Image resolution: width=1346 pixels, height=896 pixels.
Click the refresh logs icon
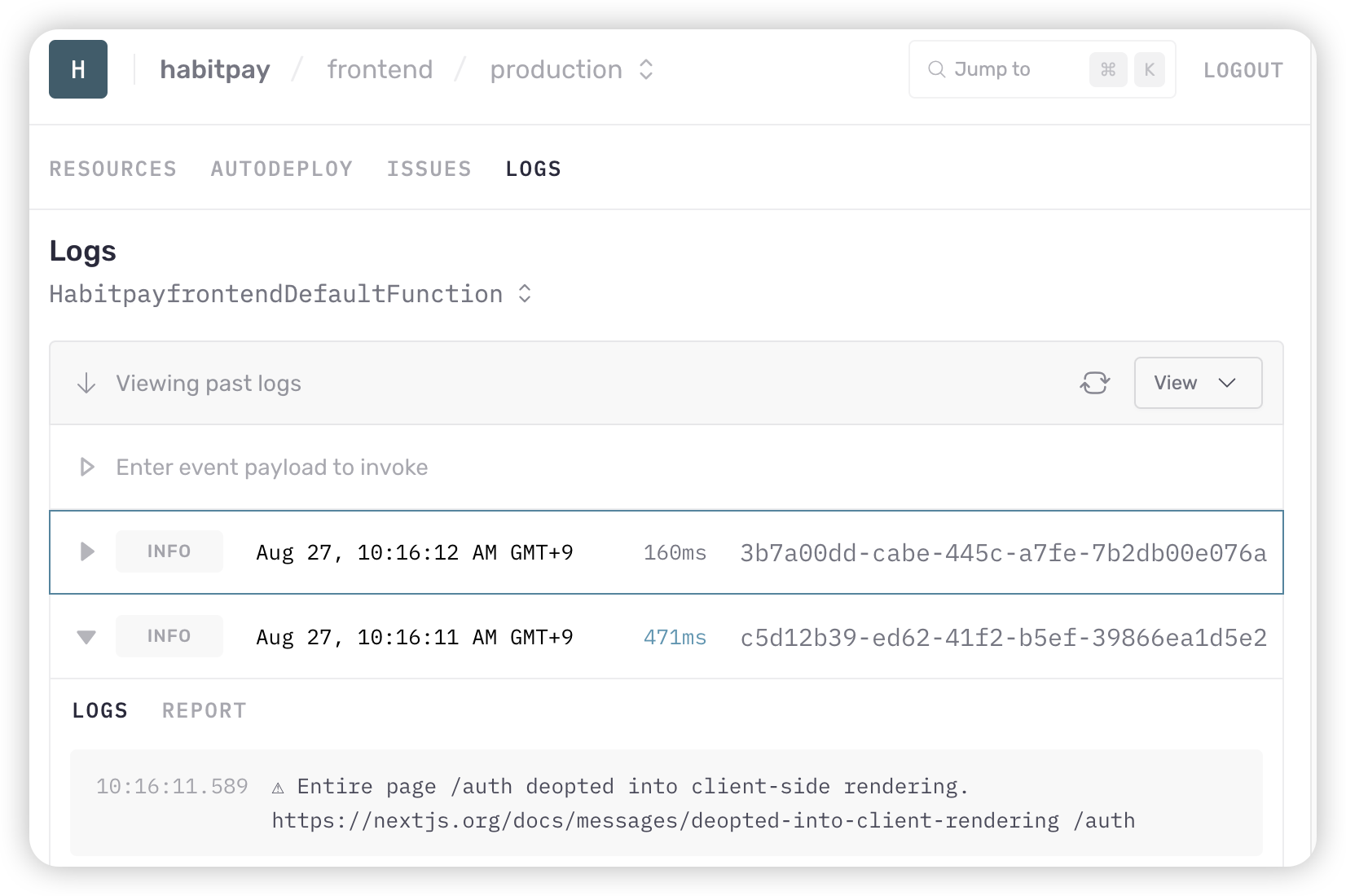click(1094, 383)
